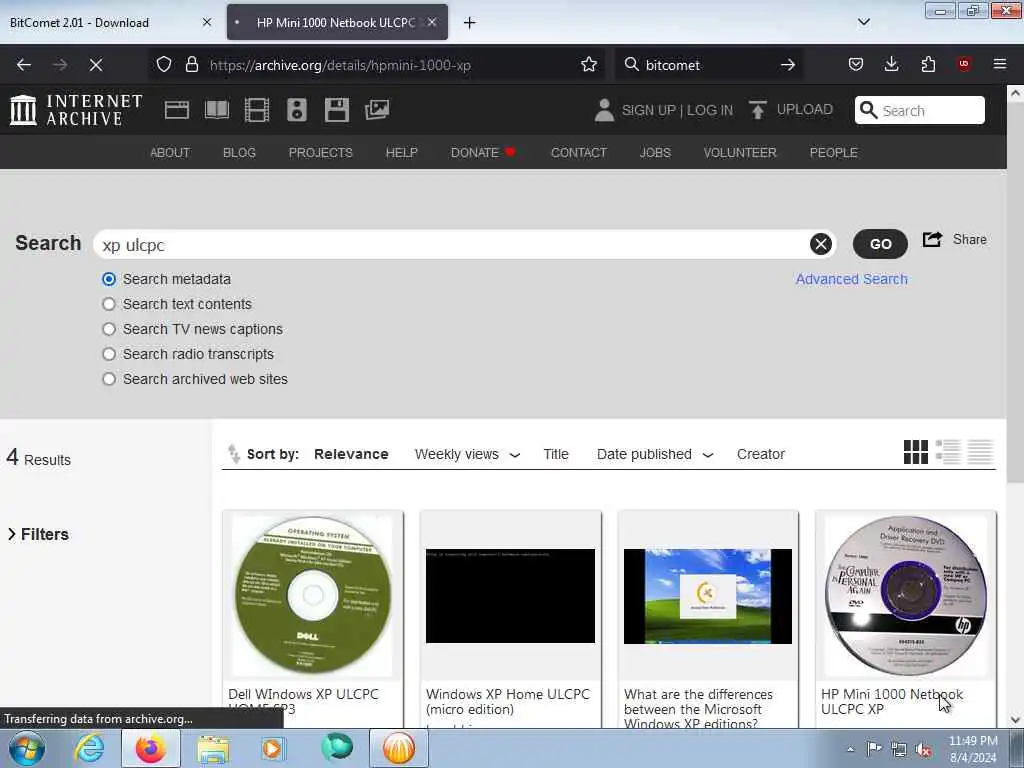Click the GO search button

880,244
